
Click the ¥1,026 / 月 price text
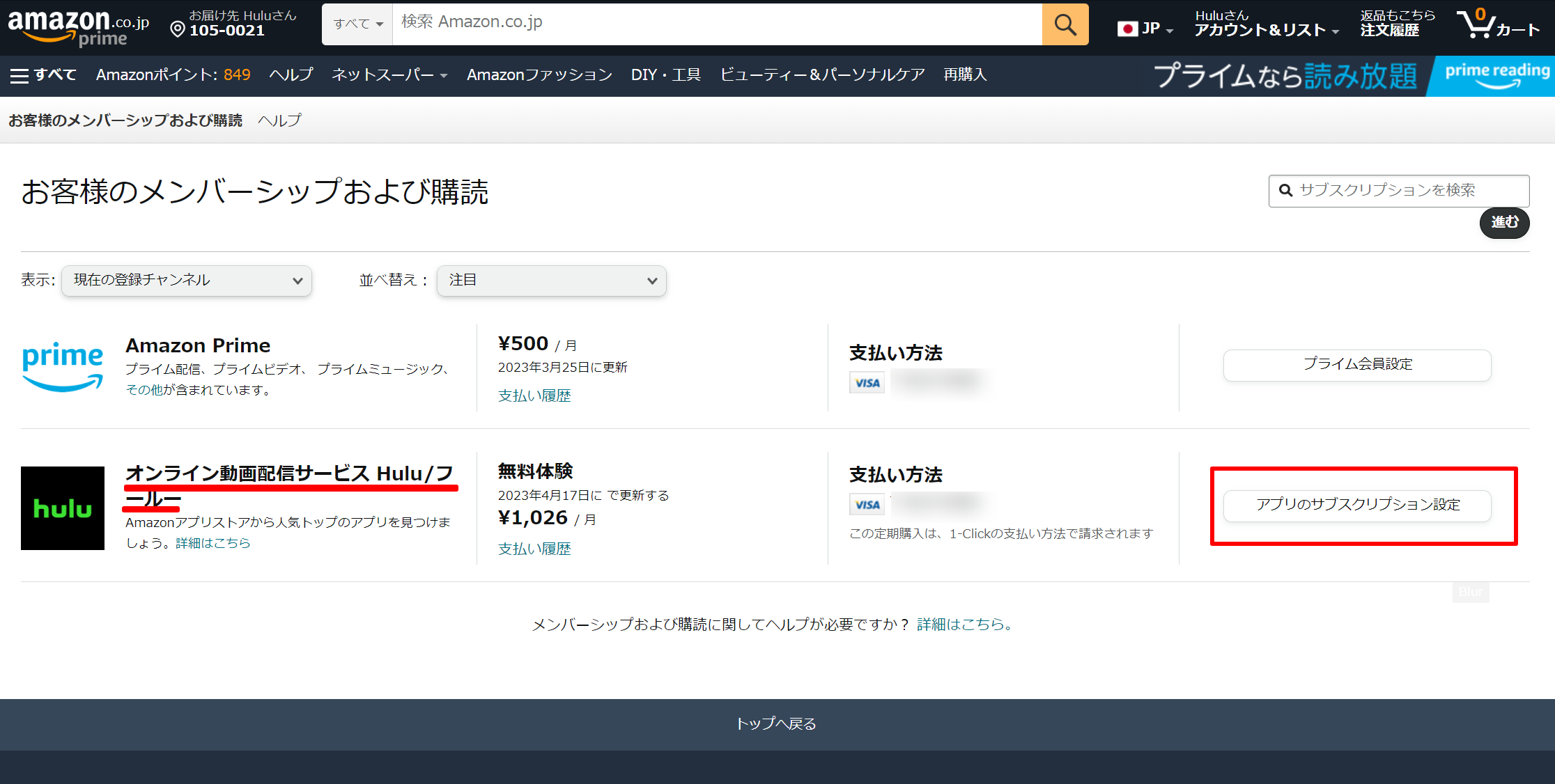547,518
